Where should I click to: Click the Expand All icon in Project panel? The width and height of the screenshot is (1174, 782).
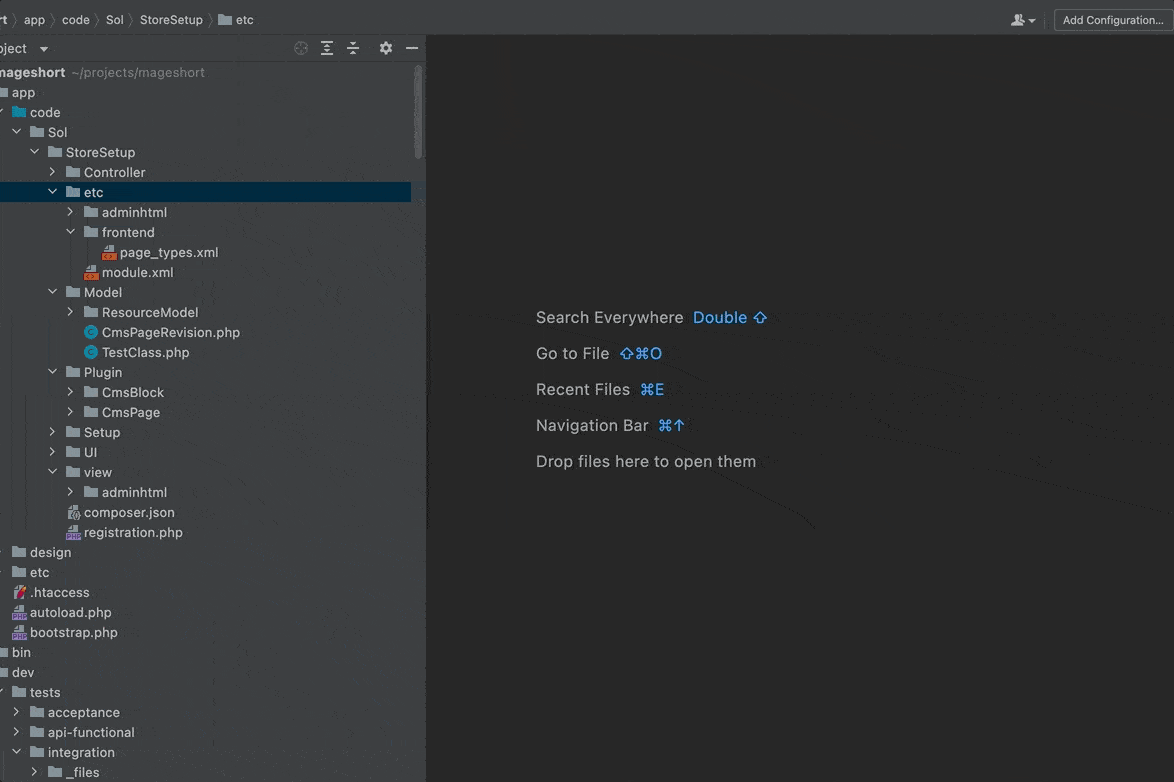(x=327, y=48)
